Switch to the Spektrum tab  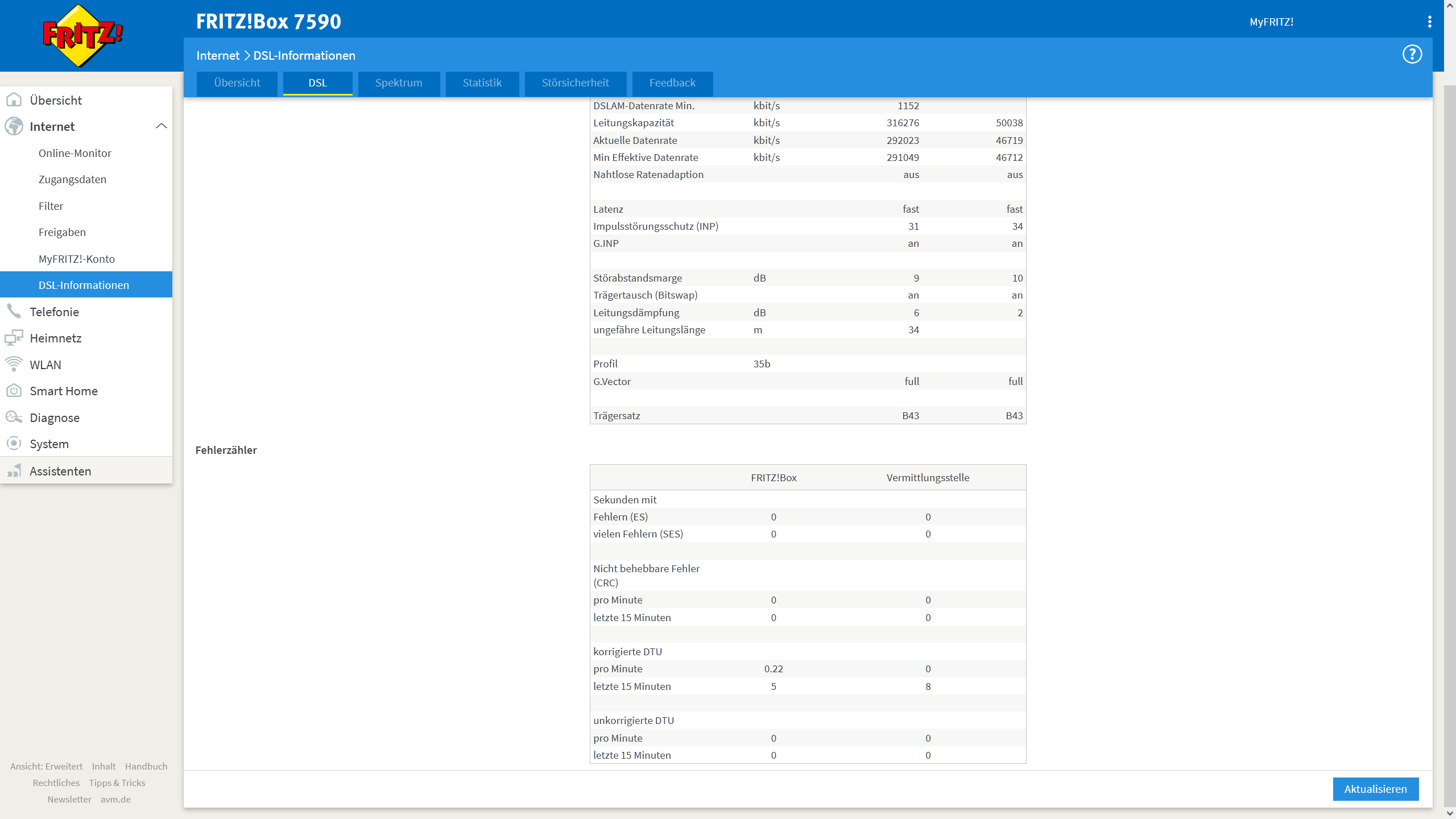[x=398, y=83]
